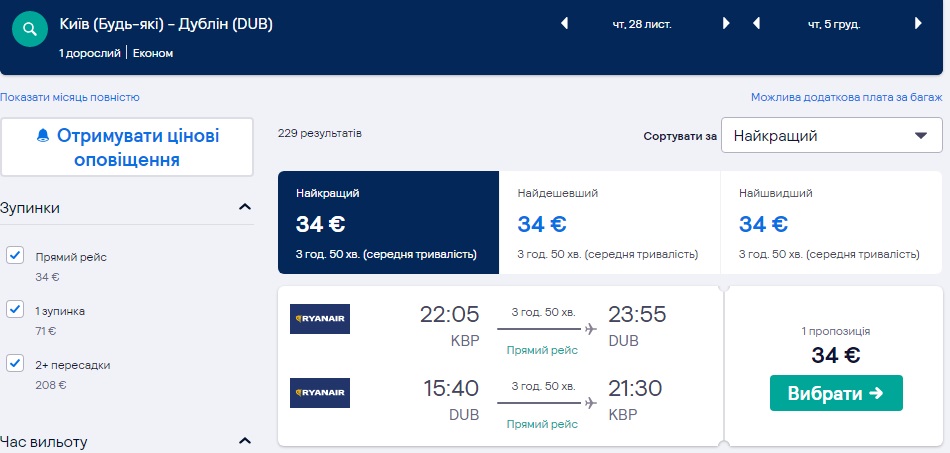Image resolution: width=950 pixels, height=453 pixels.
Task: Go to next return date arrow
Action: click(x=917, y=24)
